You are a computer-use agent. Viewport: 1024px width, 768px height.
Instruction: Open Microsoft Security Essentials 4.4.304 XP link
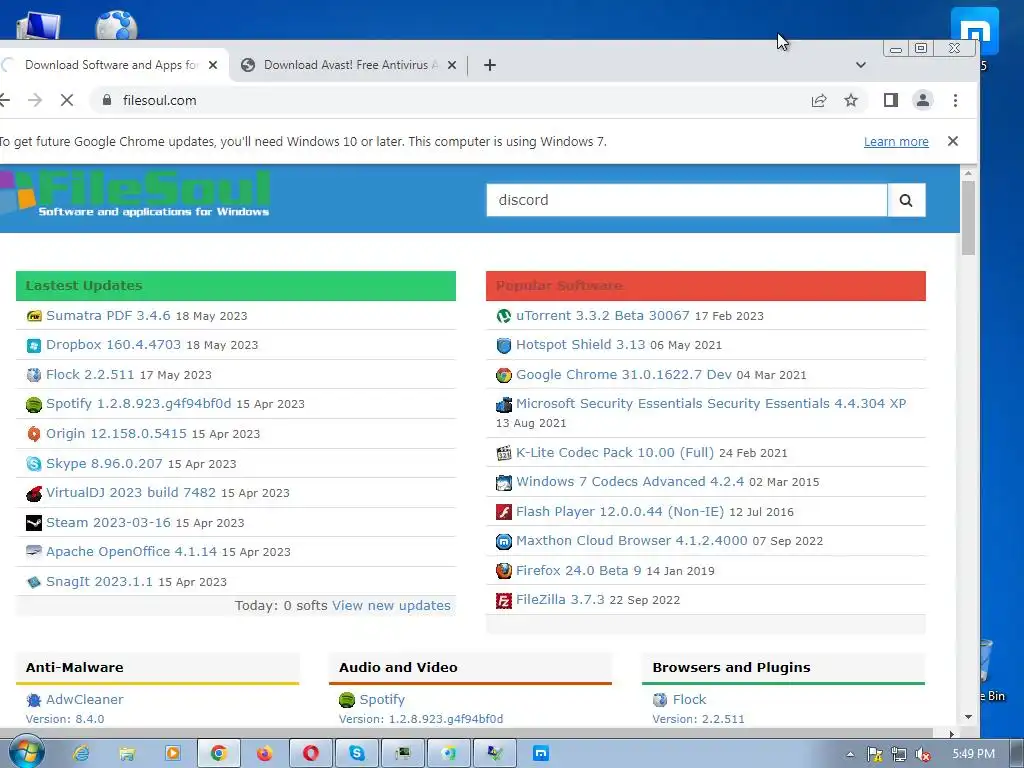point(711,404)
